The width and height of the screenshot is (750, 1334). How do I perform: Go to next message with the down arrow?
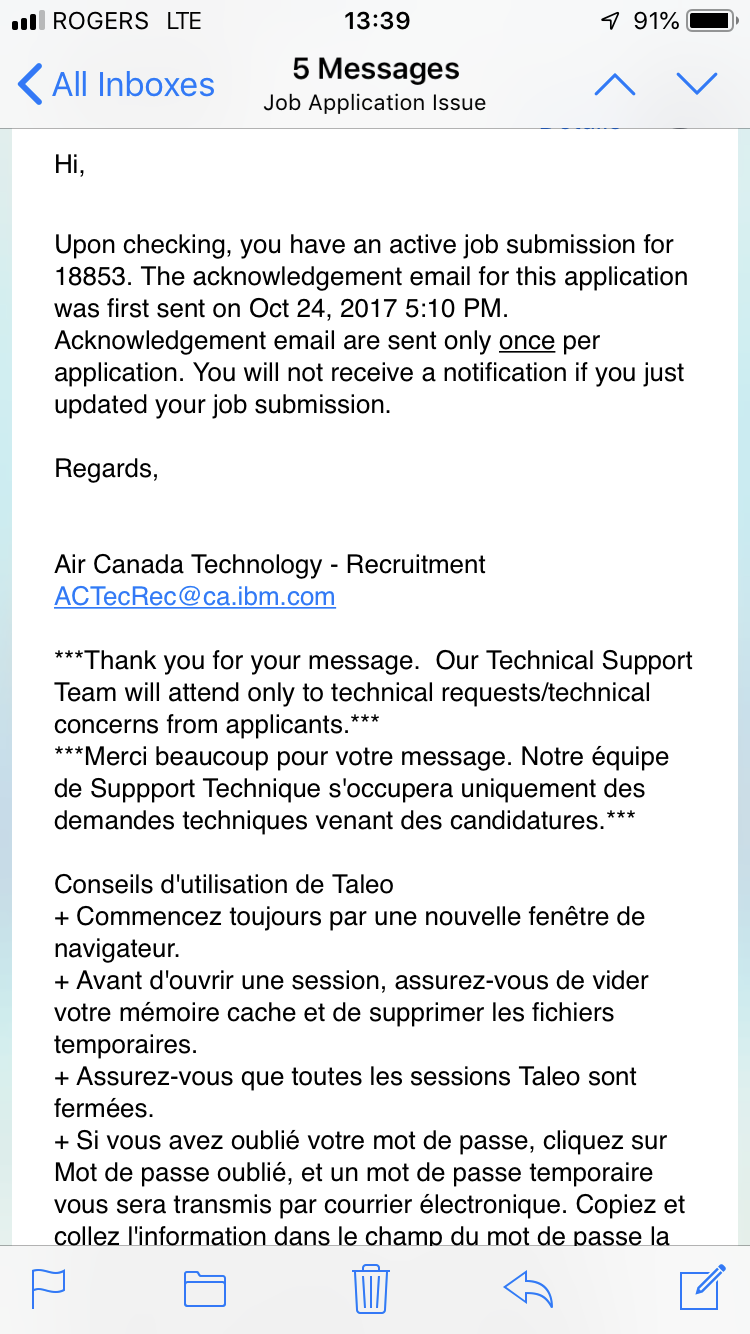click(x=697, y=85)
